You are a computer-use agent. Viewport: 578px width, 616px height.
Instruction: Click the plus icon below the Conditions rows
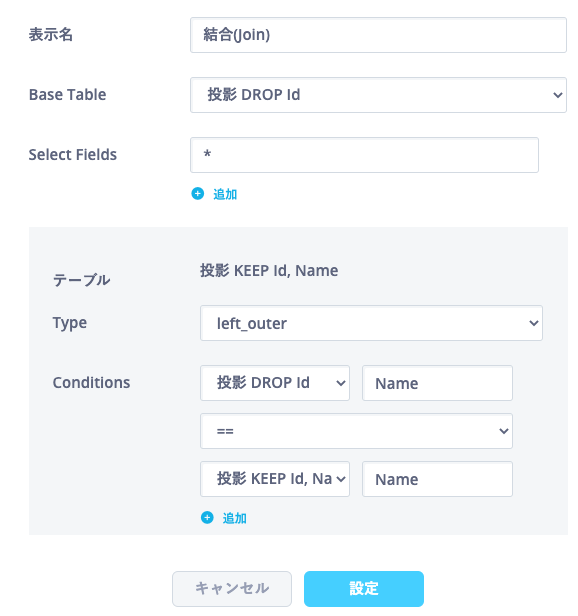207,518
